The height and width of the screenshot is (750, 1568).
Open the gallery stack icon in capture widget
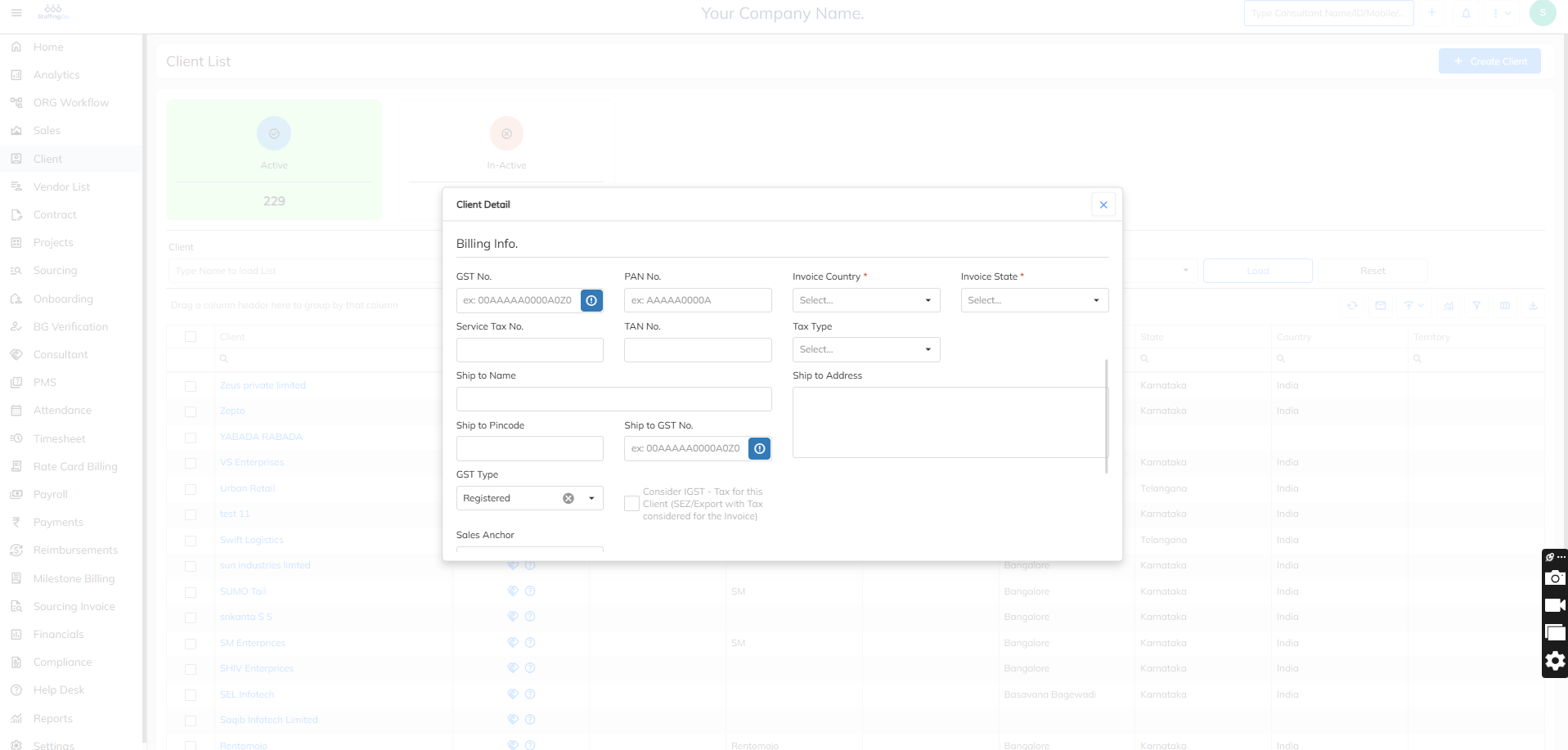[x=1555, y=633]
